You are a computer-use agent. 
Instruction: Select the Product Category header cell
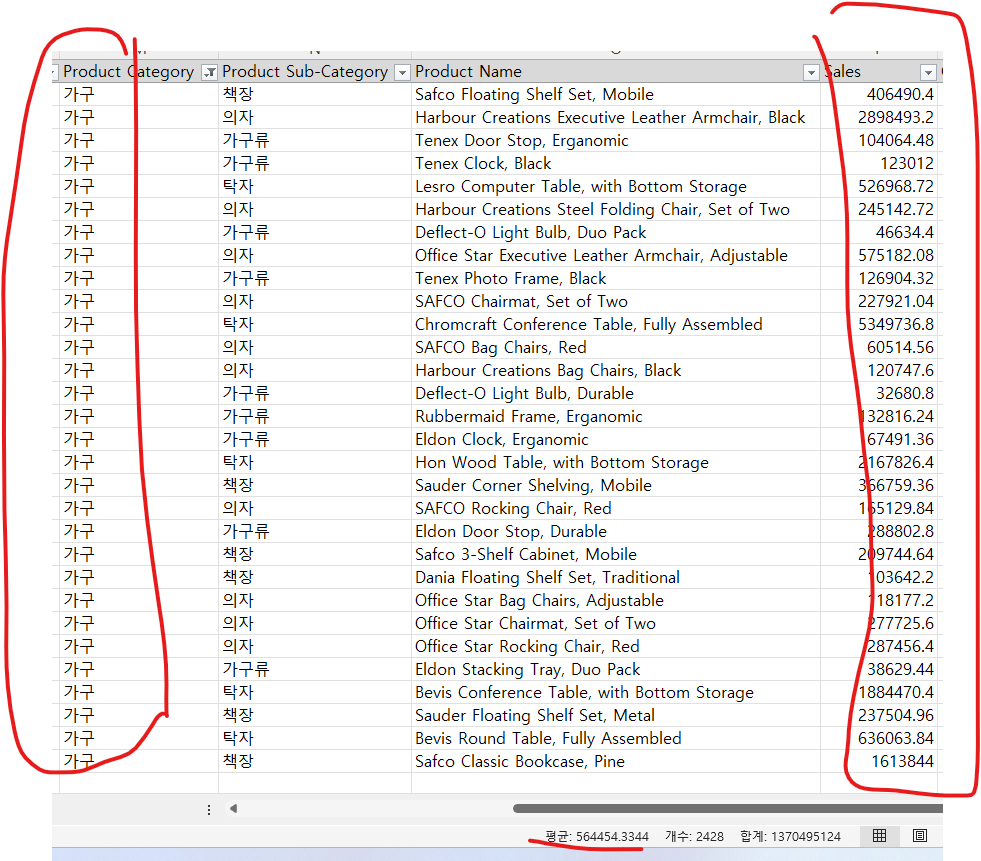(x=139, y=72)
